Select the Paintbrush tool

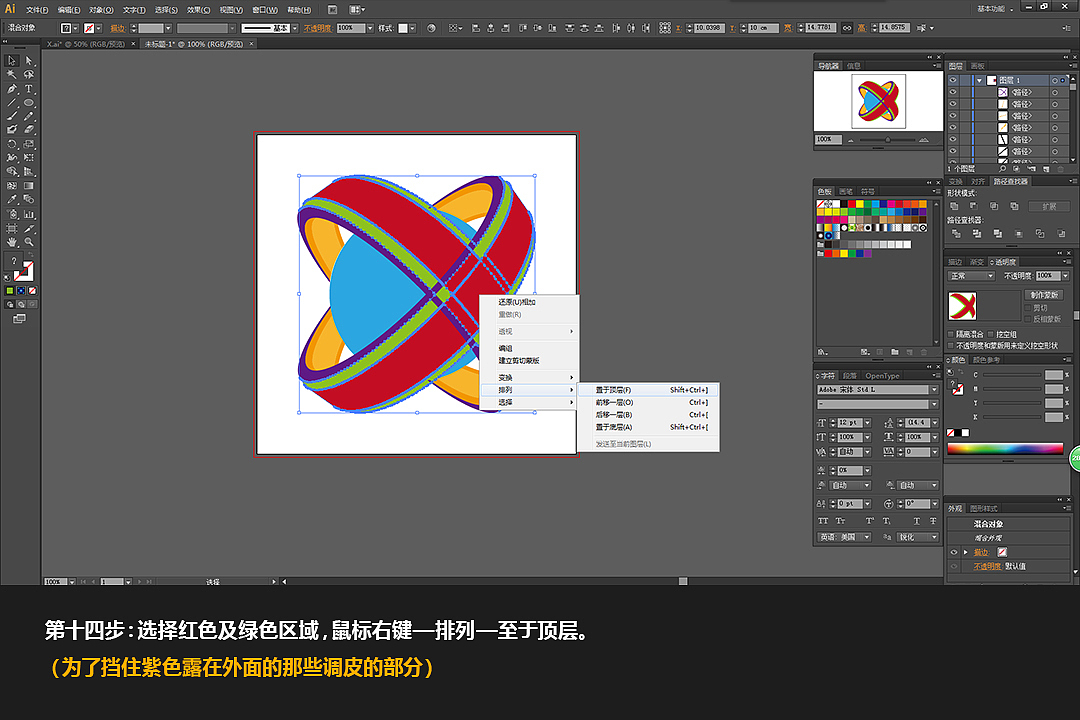click(x=12, y=116)
